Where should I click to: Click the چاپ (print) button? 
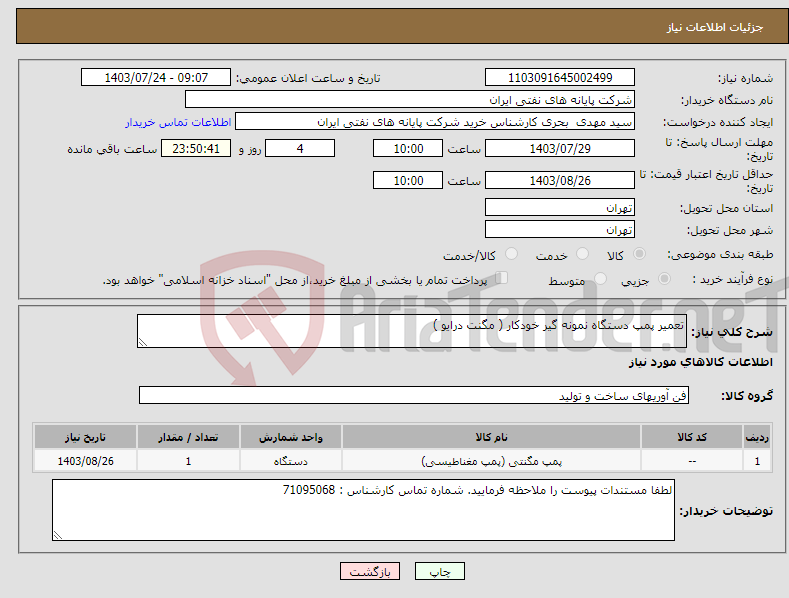point(440,571)
